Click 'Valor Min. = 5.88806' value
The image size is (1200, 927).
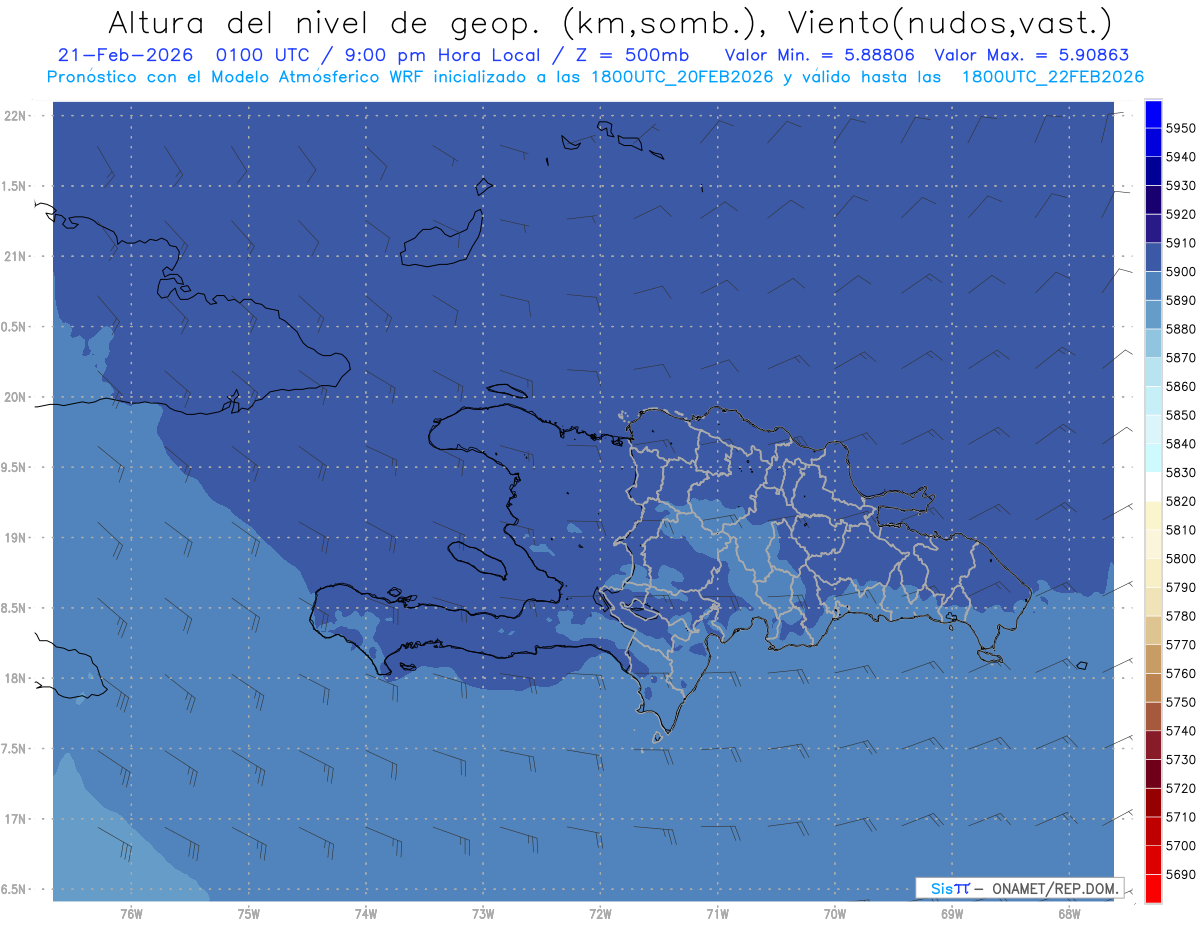[x=820, y=55]
